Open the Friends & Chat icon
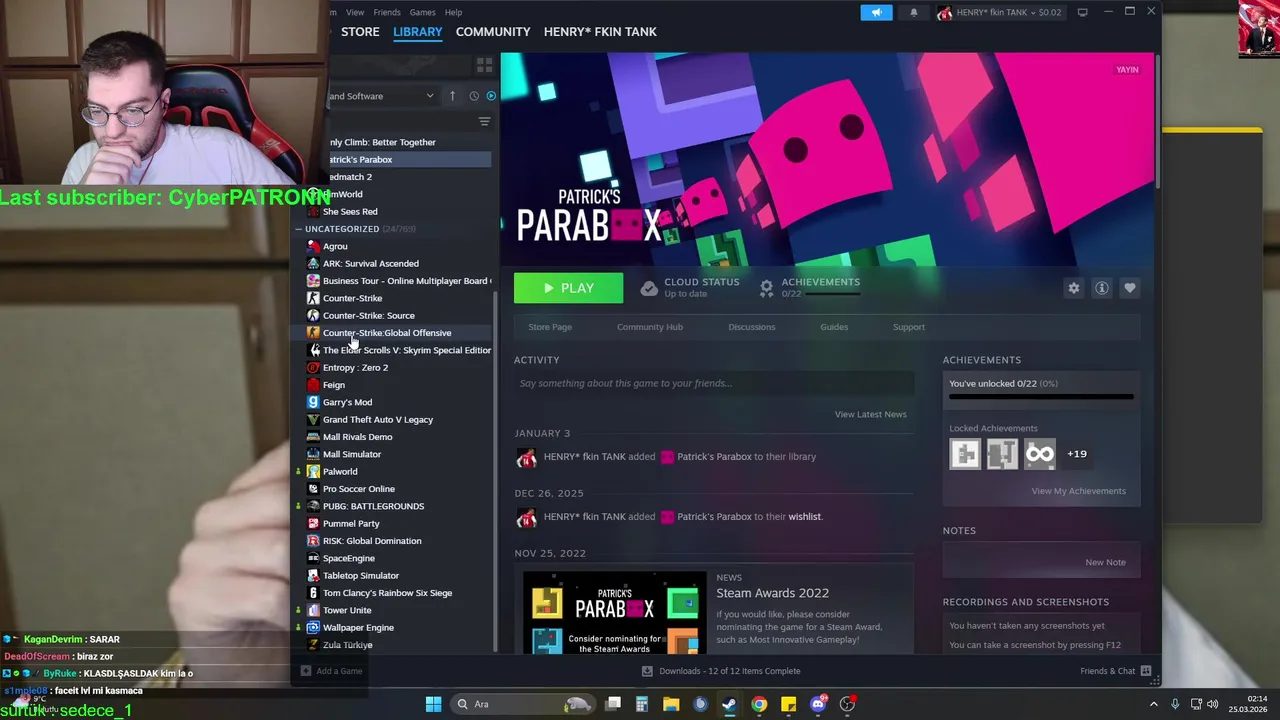The width and height of the screenshot is (1280, 720). point(1146,671)
